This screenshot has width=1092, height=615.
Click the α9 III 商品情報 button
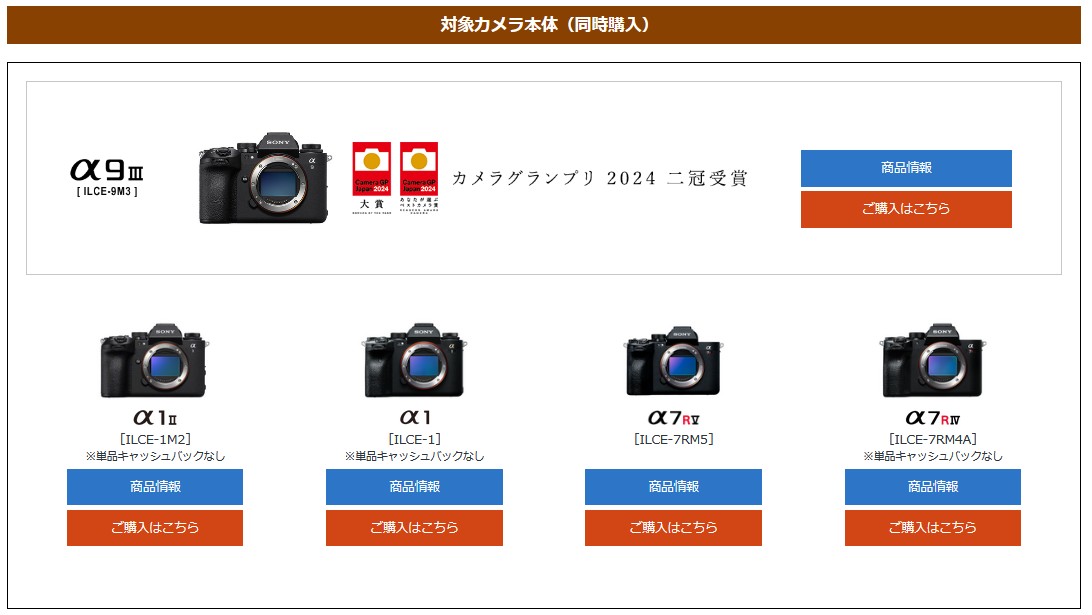tap(905, 168)
